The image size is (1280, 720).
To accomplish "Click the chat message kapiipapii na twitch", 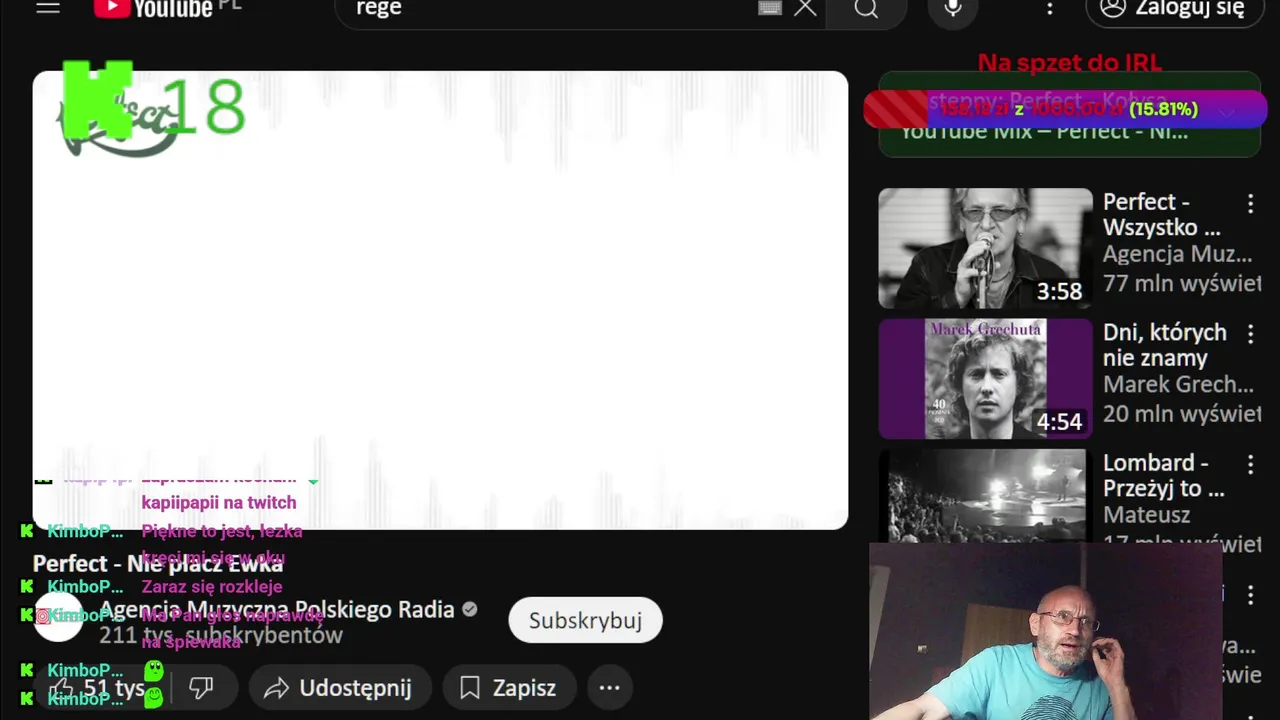I will tap(219, 502).
